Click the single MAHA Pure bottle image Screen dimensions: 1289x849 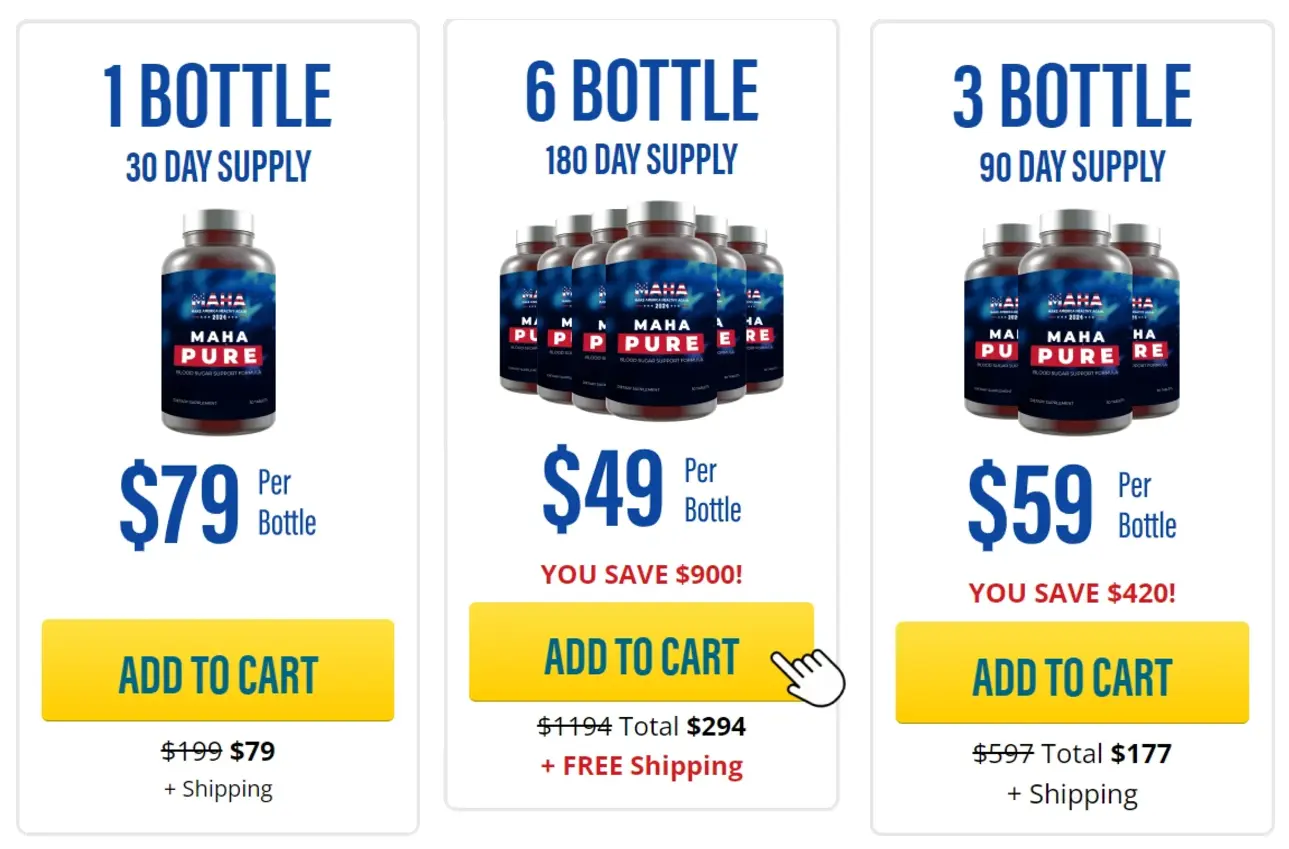(218, 322)
